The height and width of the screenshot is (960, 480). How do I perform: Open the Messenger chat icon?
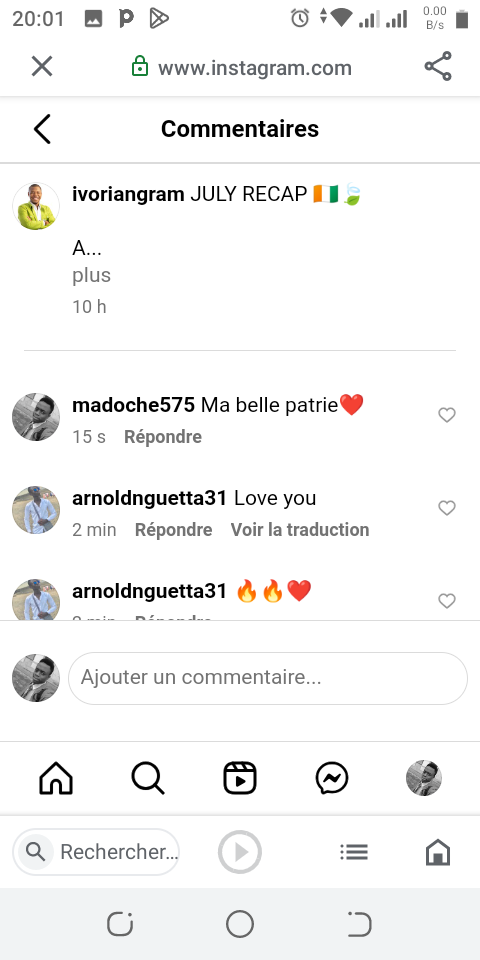coord(332,779)
